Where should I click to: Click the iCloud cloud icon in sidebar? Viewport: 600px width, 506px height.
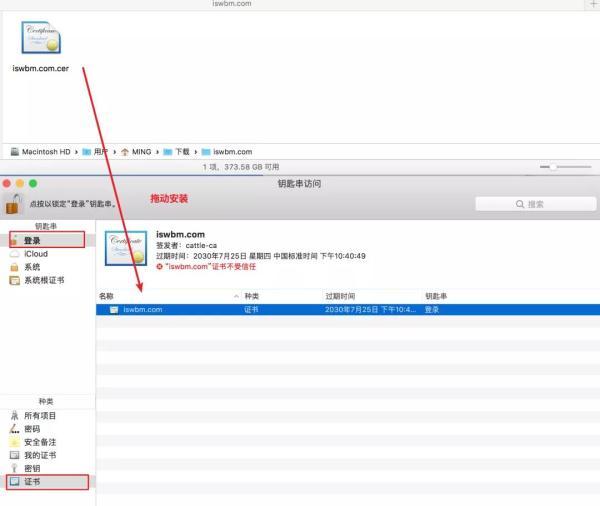14,254
